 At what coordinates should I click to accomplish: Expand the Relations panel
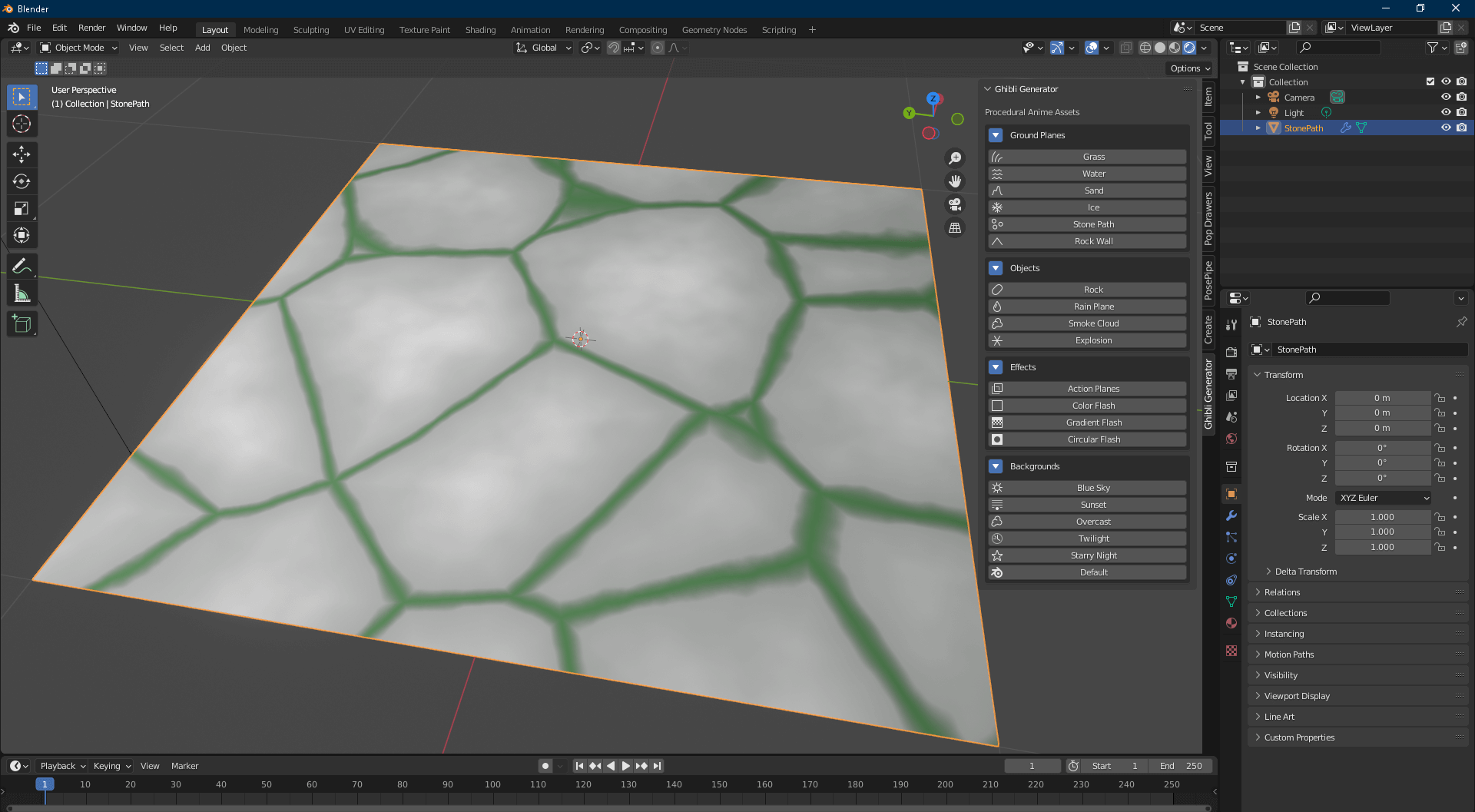(1281, 592)
